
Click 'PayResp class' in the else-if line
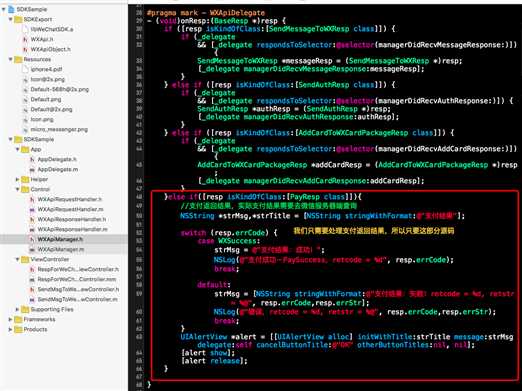tap(318, 197)
